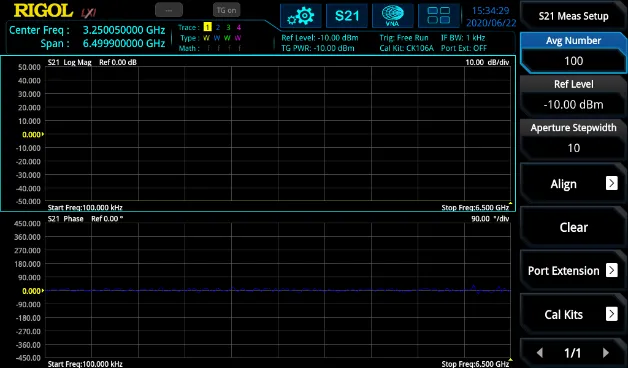Switch to VNA mode globe icon
The image size is (628, 368).
click(x=392, y=16)
